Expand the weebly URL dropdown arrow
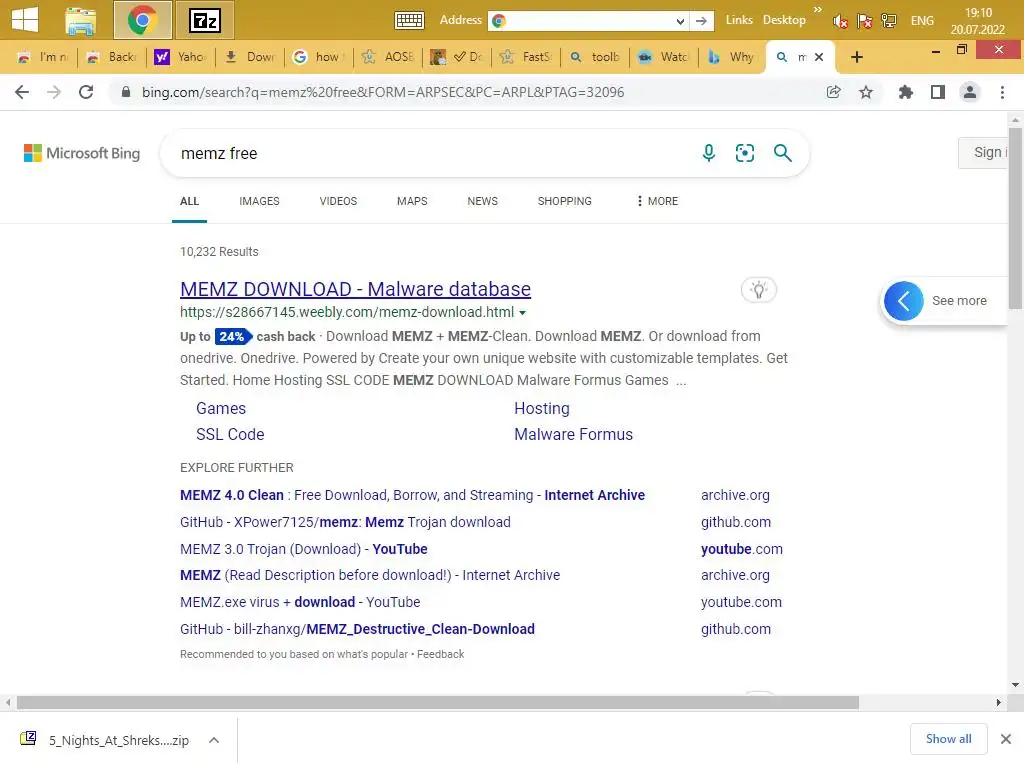Viewport: 1024px width, 768px height. [522, 313]
